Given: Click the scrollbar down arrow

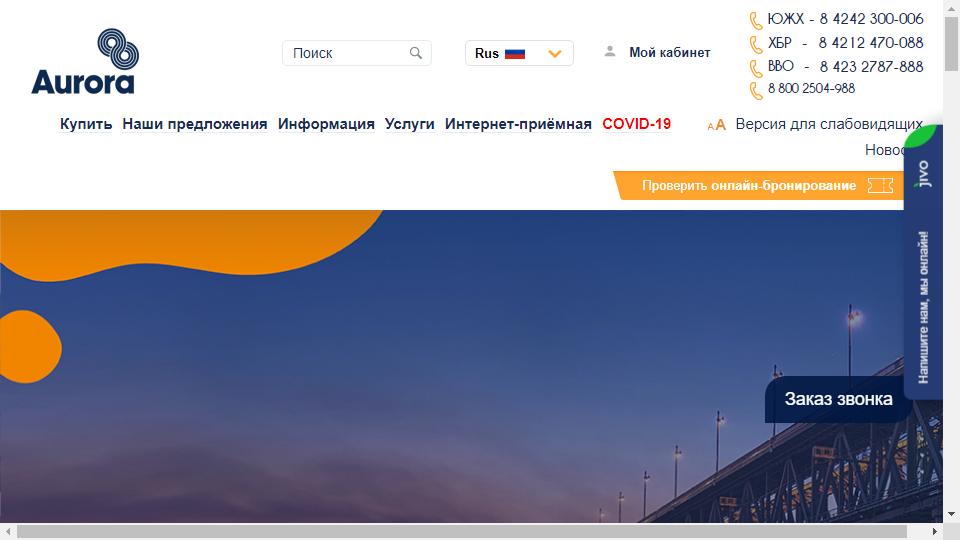Looking at the screenshot, I should pyautogui.click(x=951, y=515).
